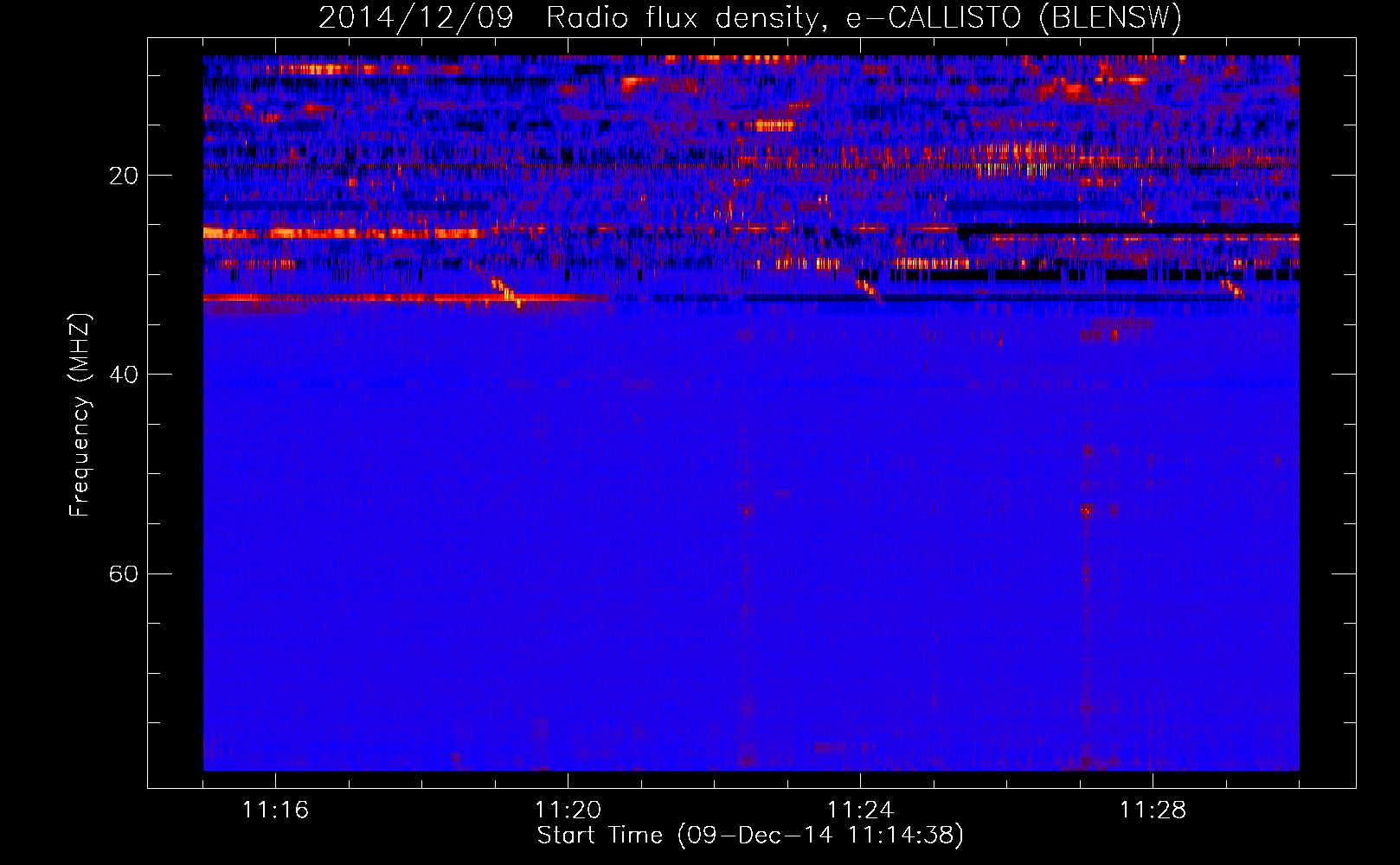Click the 40 MHz frequency tick label
This screenshot has width=1400, height=865.
point(124,375)
